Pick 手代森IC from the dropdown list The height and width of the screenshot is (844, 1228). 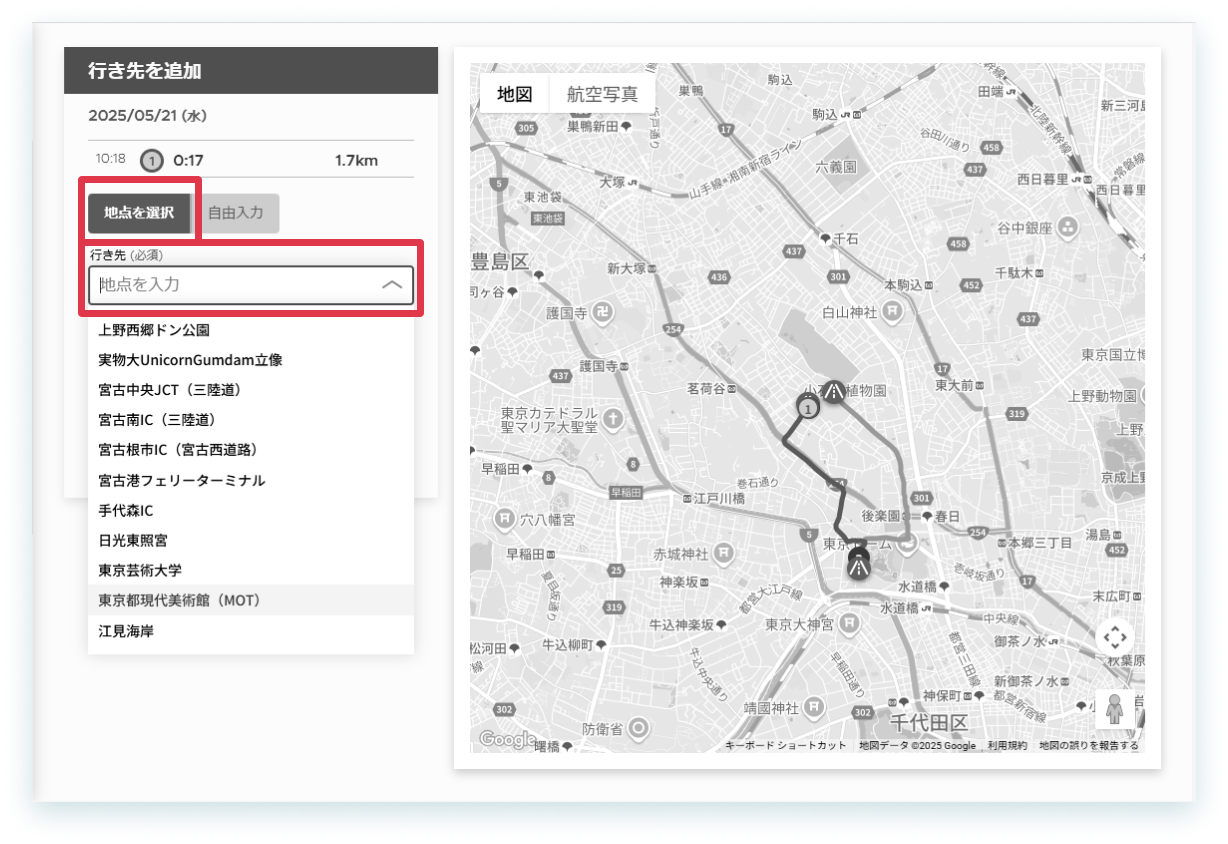point(251,510)
